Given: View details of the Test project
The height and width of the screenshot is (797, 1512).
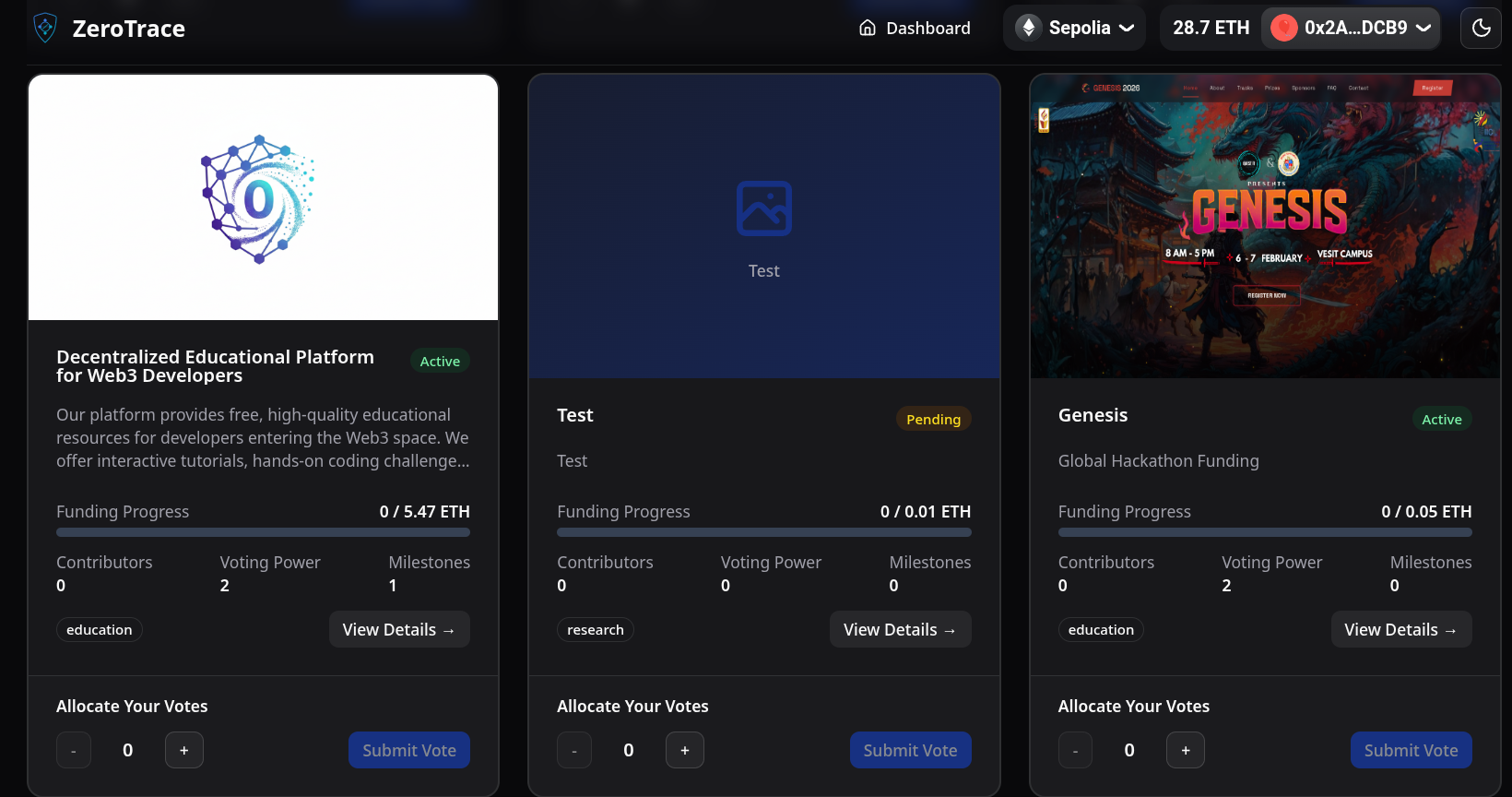Looking at the screenshot, I should coord(900,629).
